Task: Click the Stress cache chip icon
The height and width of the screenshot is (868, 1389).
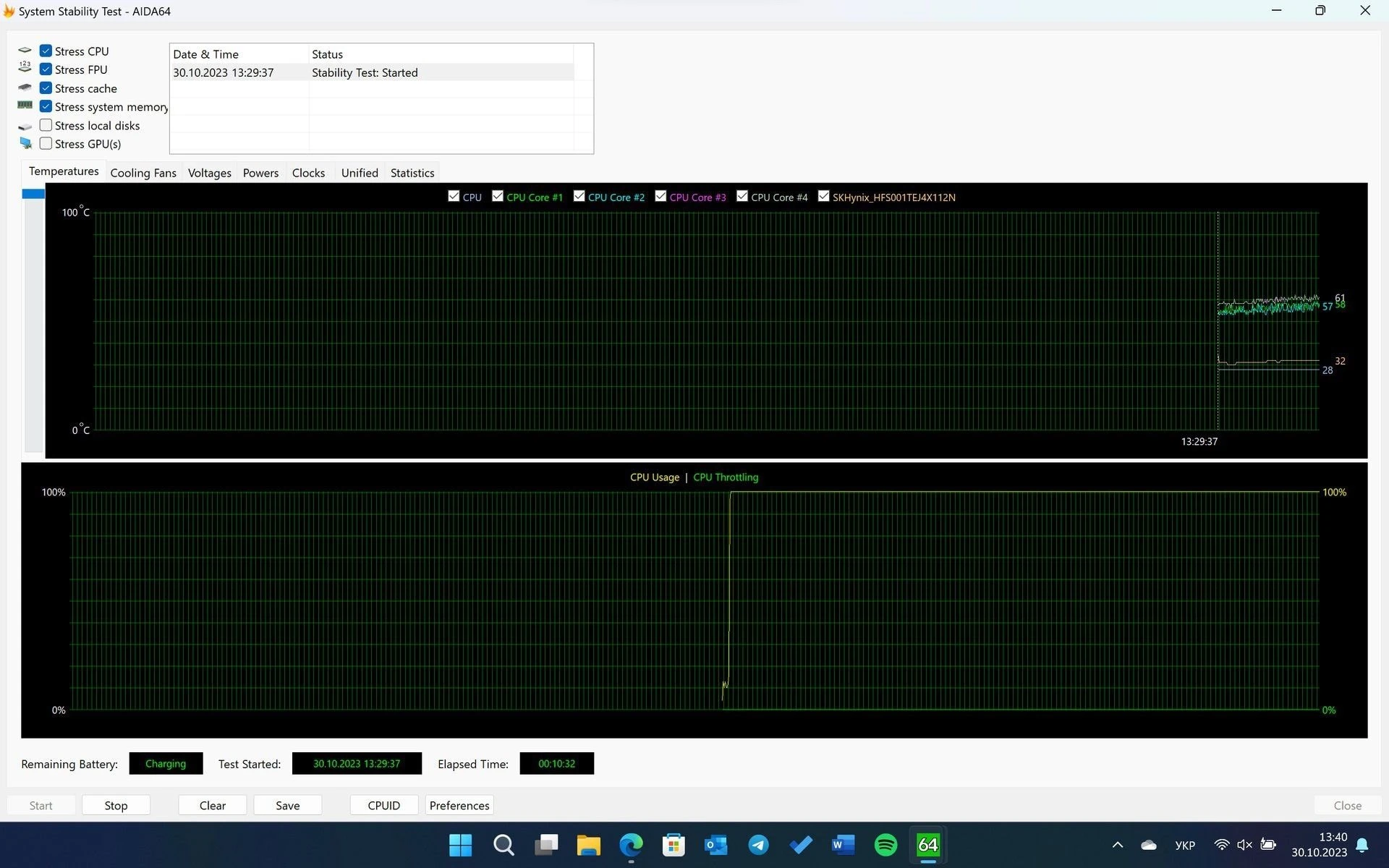Action: [25, 88]
